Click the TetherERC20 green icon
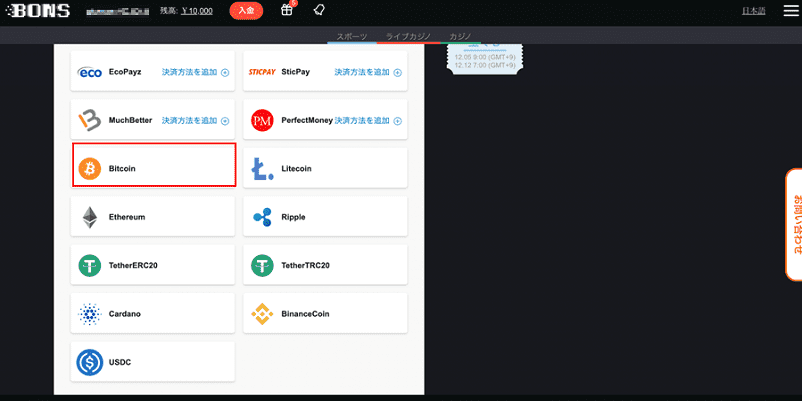The image size is (802, 401). [90, 266]
